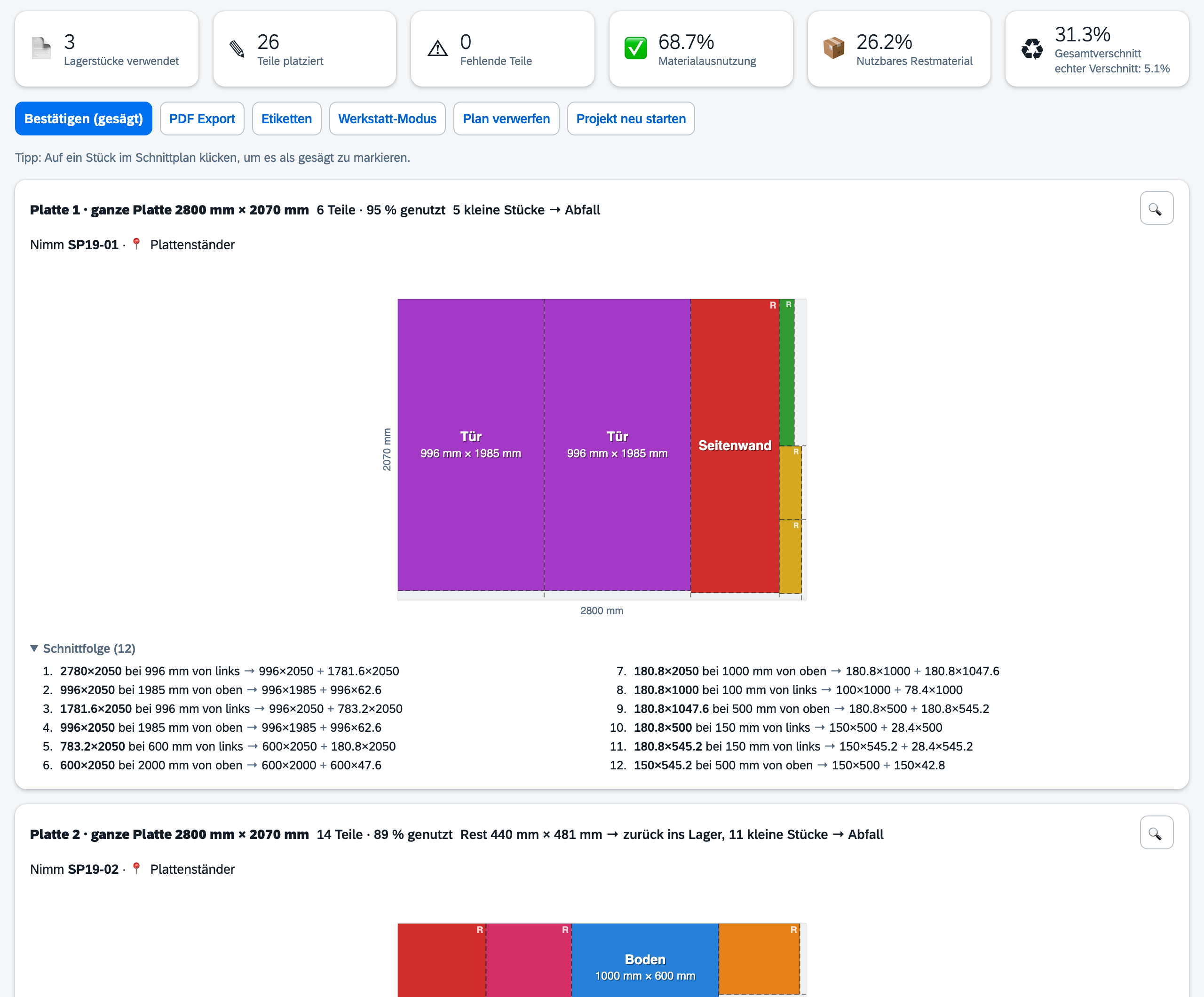Click the package icon for Nutzbares Restmaterial

833,48
